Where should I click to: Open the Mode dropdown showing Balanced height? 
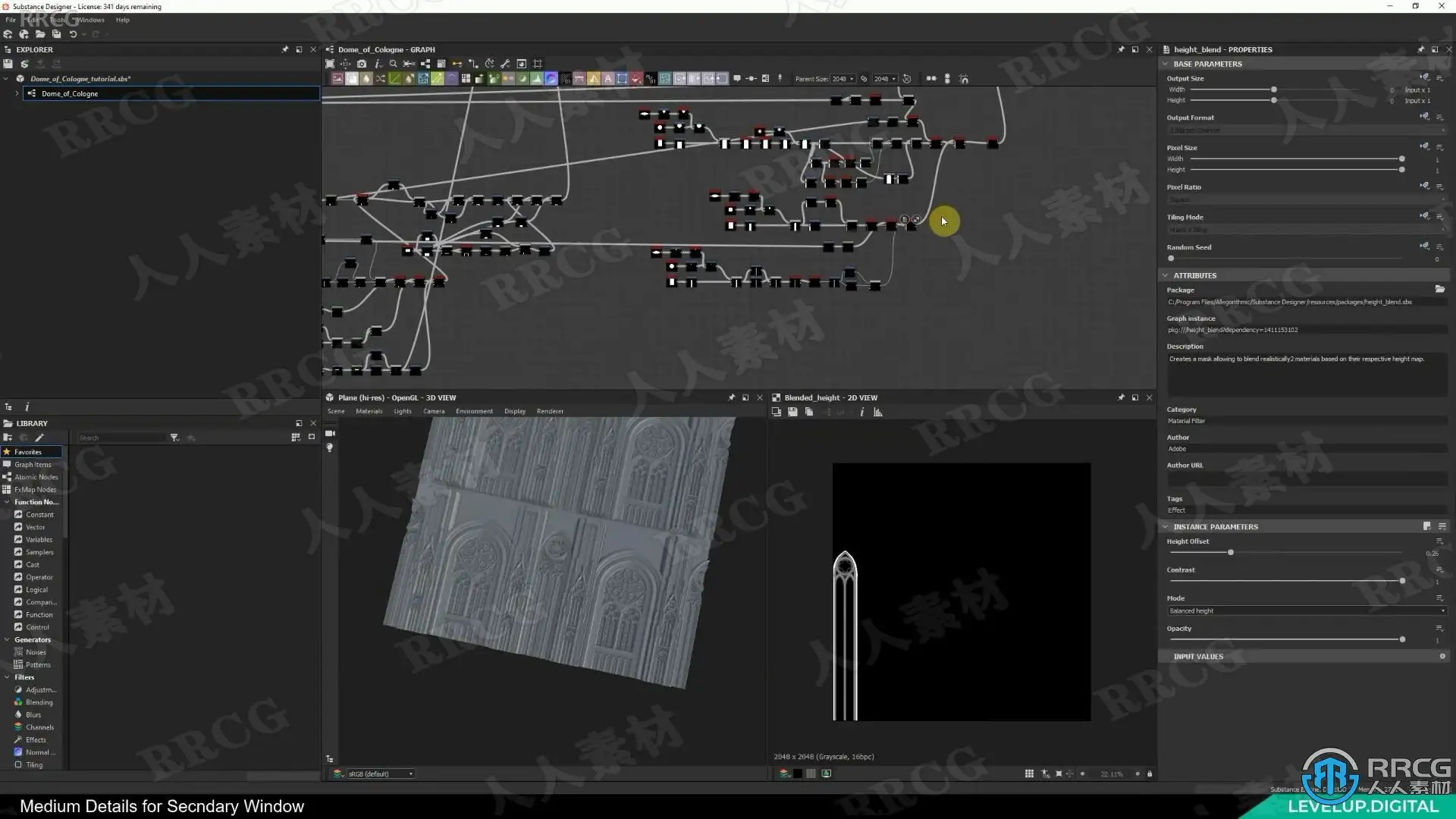click(1307, 610)
